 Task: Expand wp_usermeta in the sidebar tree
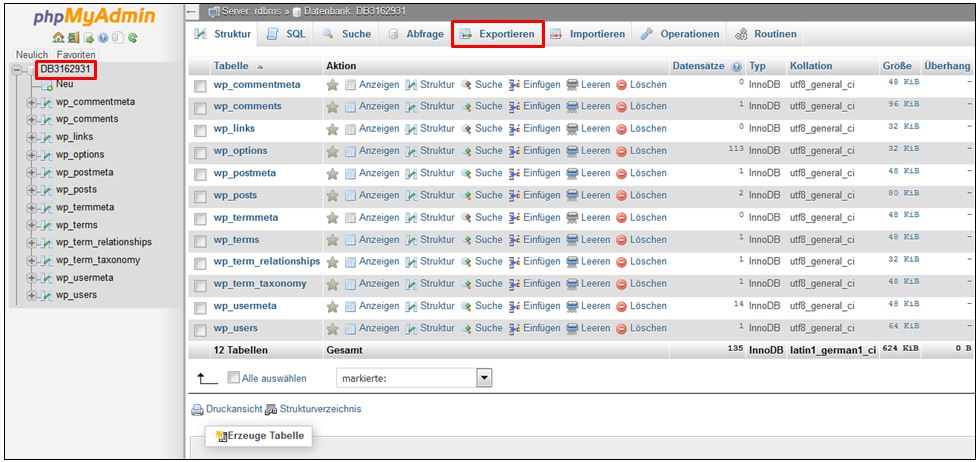(32, 278)
